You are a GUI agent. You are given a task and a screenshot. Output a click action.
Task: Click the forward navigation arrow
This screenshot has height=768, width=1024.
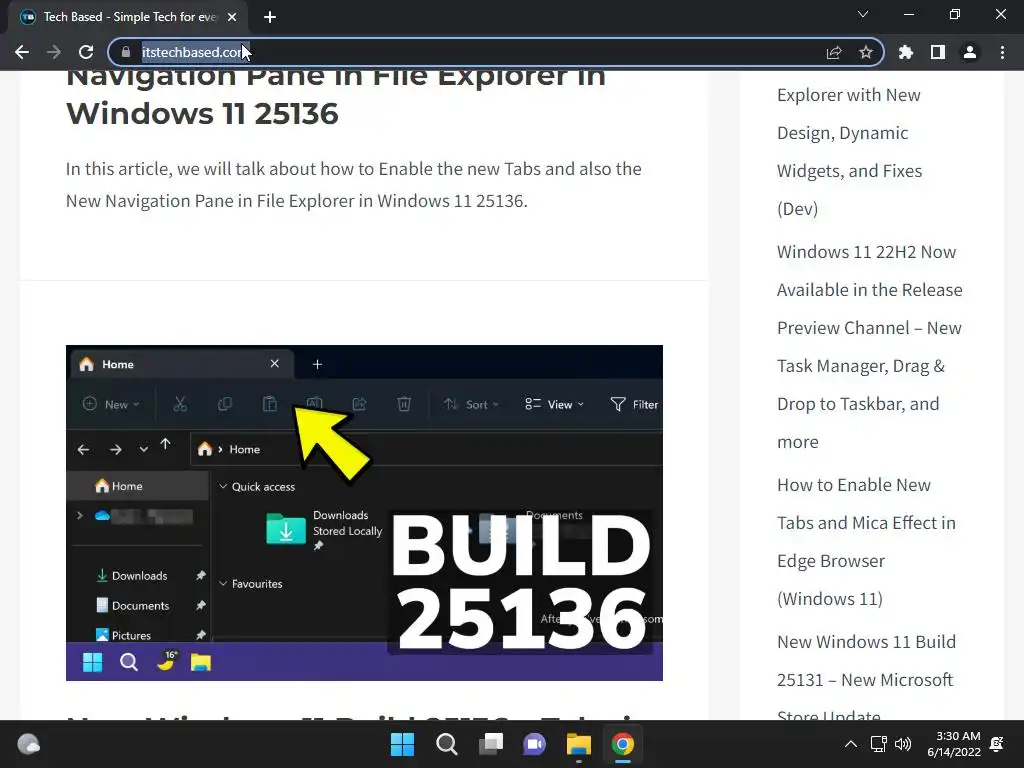pos(54,52)
